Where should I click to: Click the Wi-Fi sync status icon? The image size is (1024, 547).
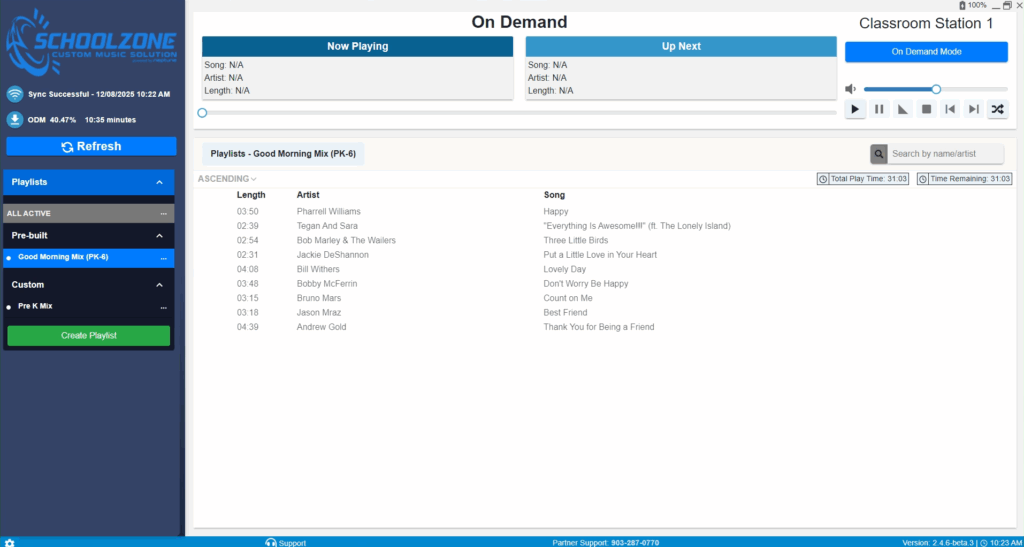[x=15, y=94]
